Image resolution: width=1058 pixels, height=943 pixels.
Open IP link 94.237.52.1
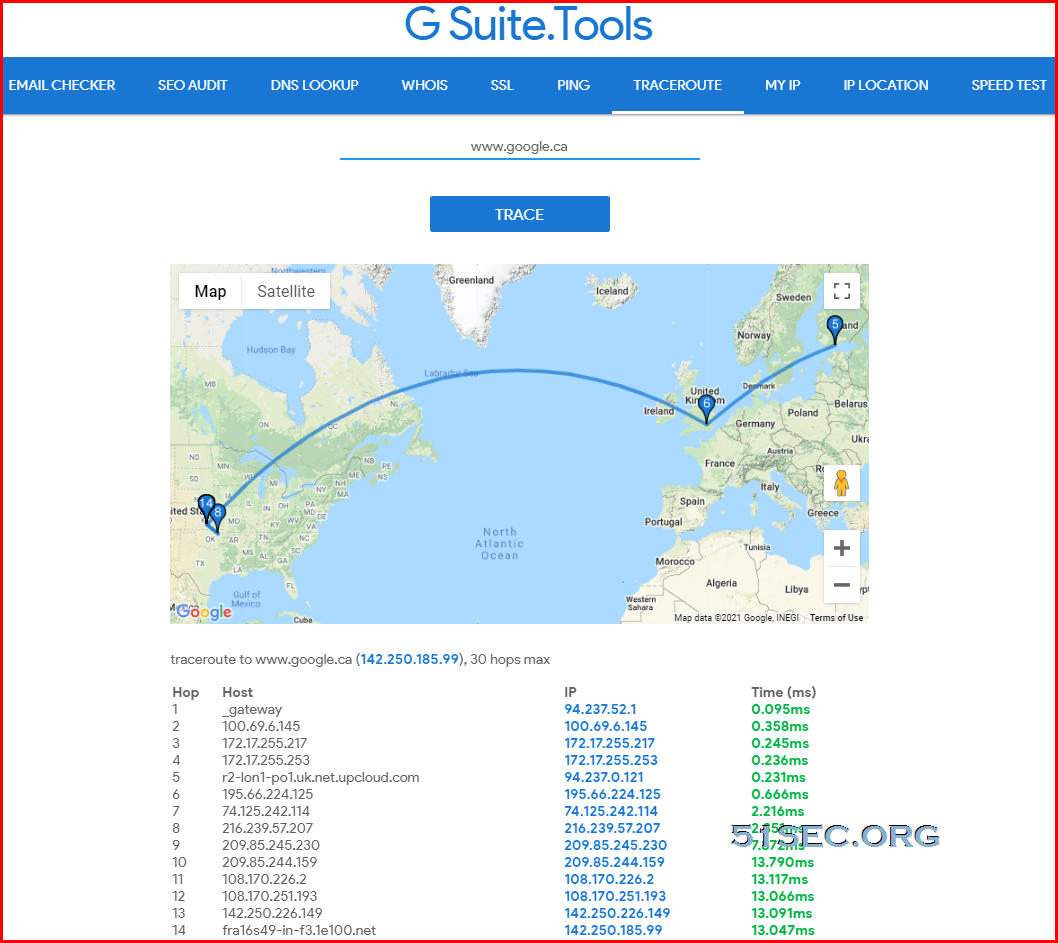click(600, 709)
